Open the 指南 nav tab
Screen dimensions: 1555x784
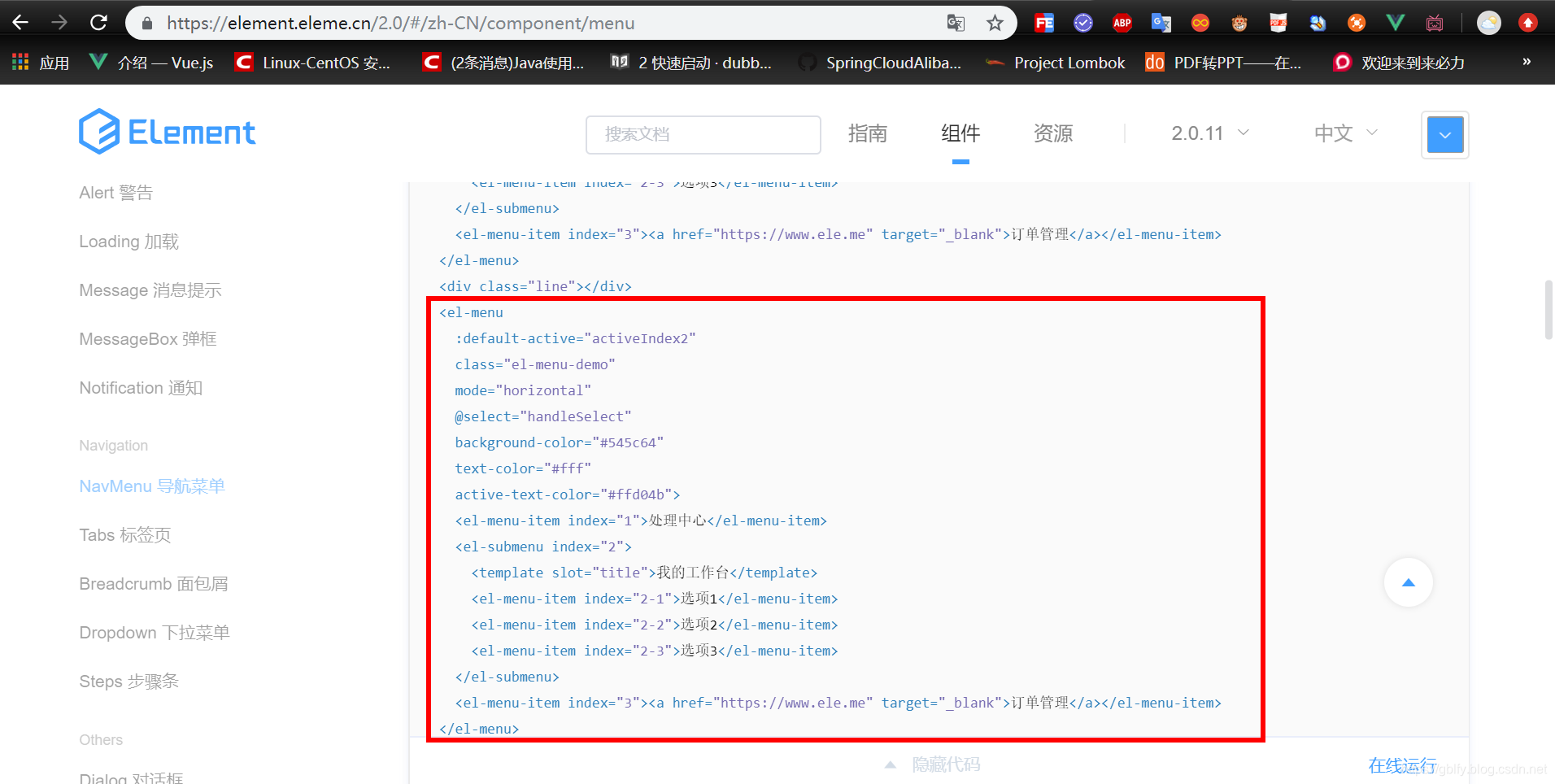coord(868,133)
